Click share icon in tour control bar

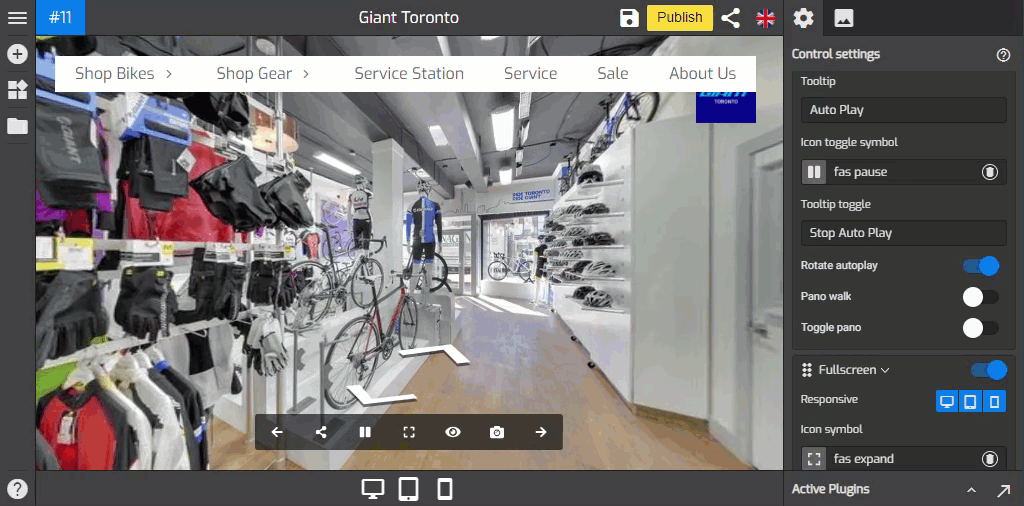point(321,432)
